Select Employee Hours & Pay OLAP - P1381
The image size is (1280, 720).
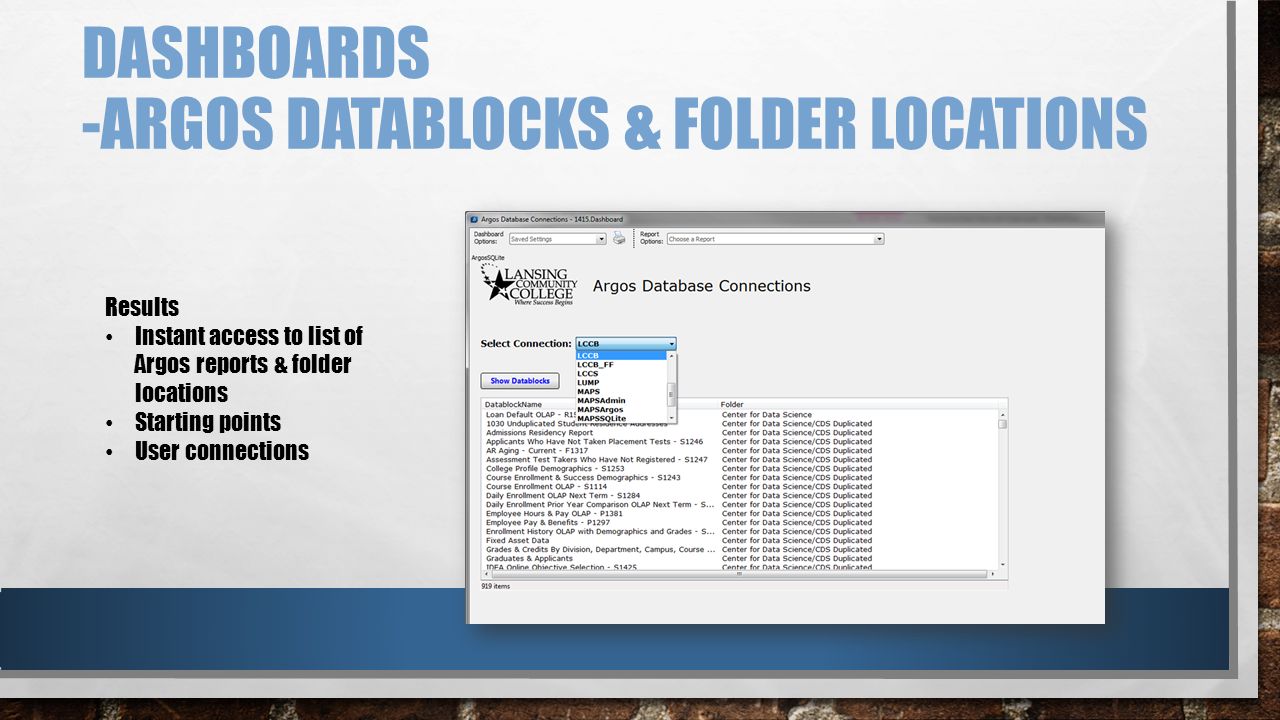[740, 514]
